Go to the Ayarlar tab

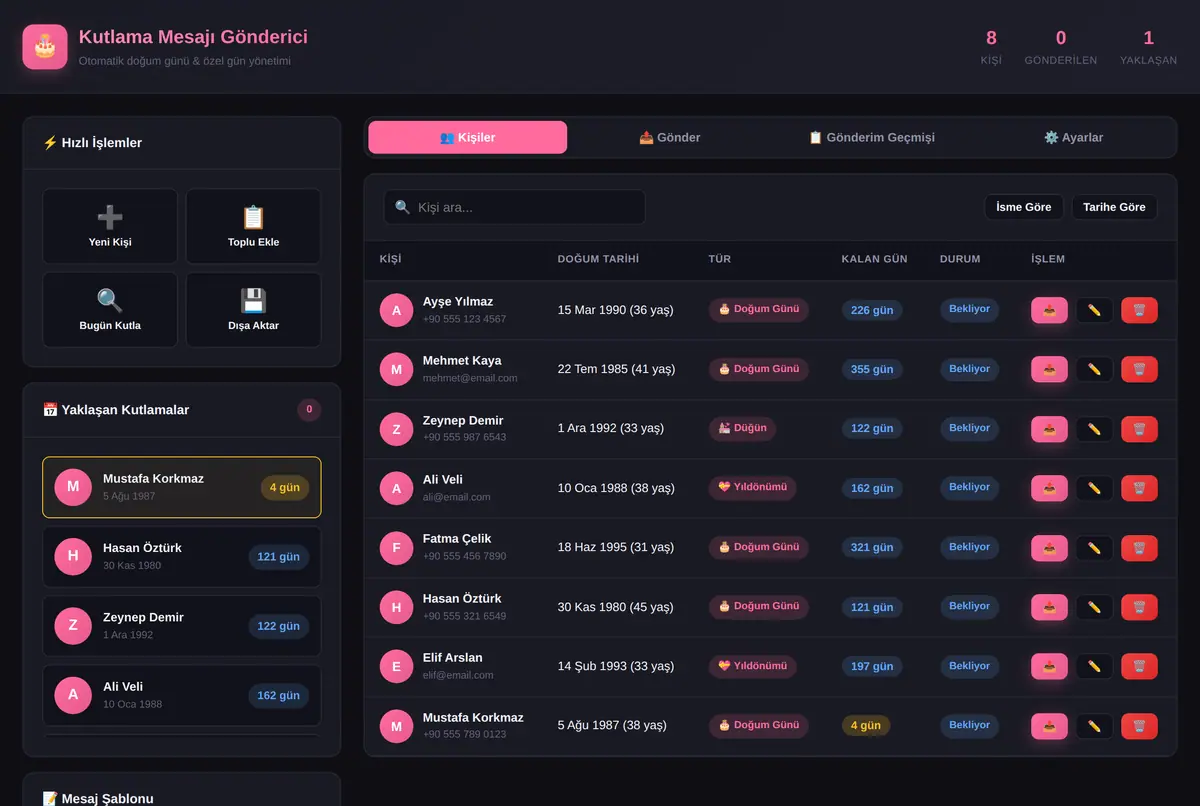tap(1074, 137)
